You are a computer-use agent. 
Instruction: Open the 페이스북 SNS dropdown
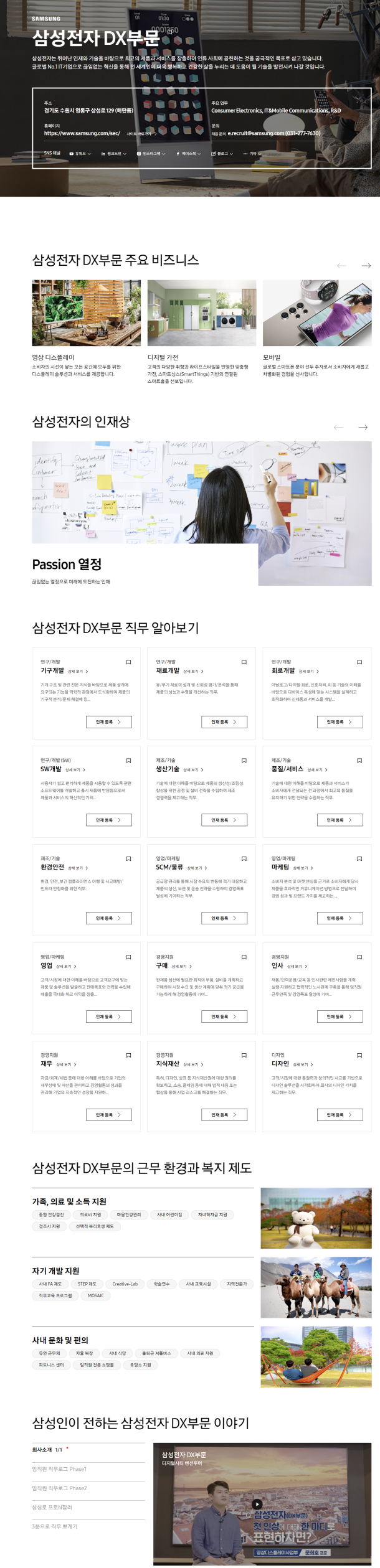[189, 153]
